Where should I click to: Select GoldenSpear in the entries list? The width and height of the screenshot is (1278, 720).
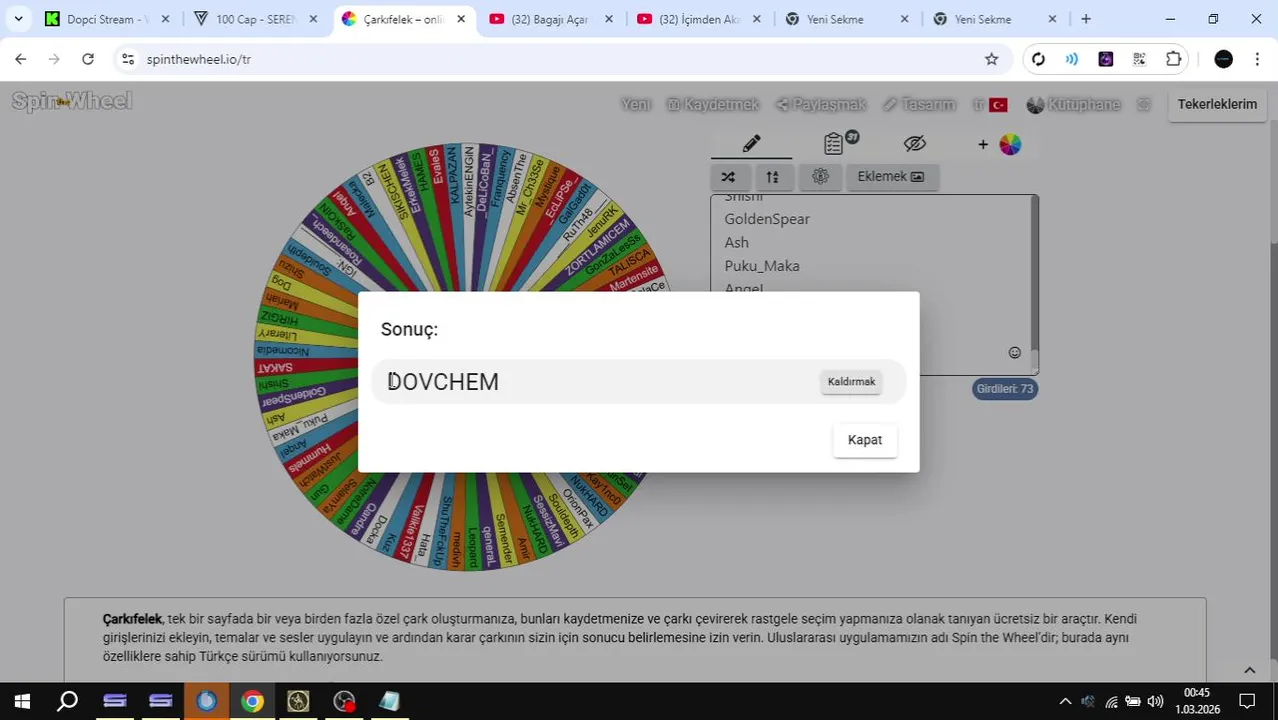767,219
